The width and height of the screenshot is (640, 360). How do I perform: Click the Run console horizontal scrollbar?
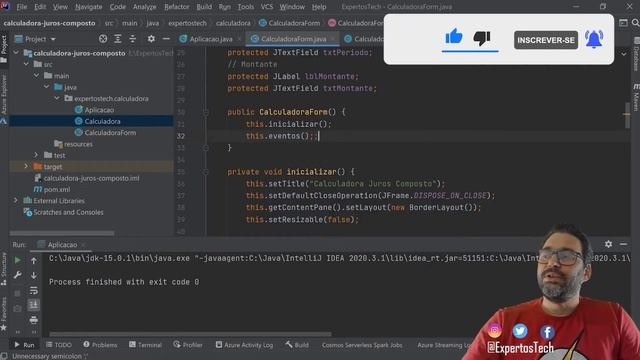tap(190, 335)
